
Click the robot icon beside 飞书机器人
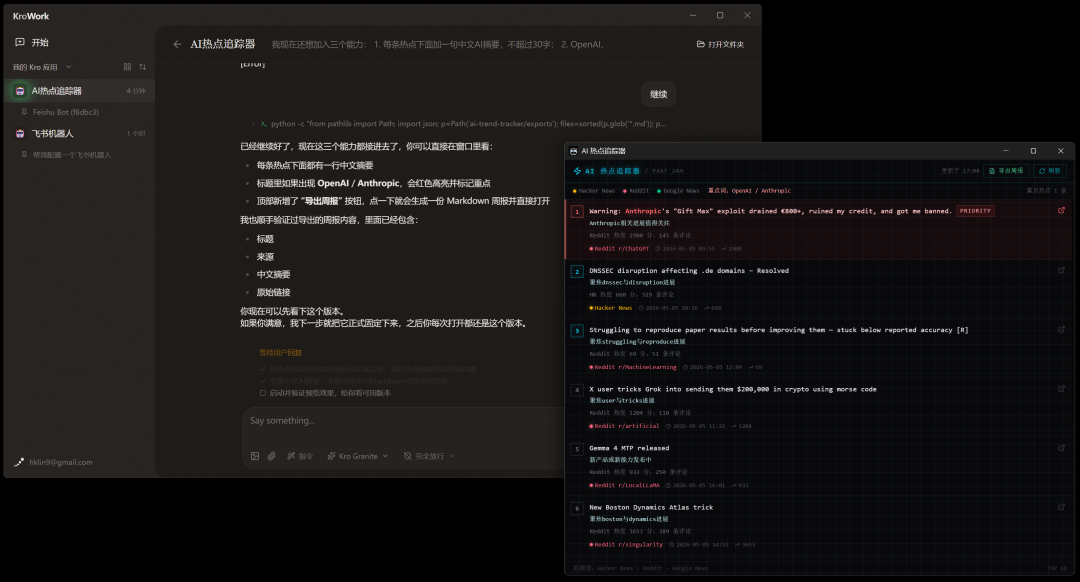20,134
